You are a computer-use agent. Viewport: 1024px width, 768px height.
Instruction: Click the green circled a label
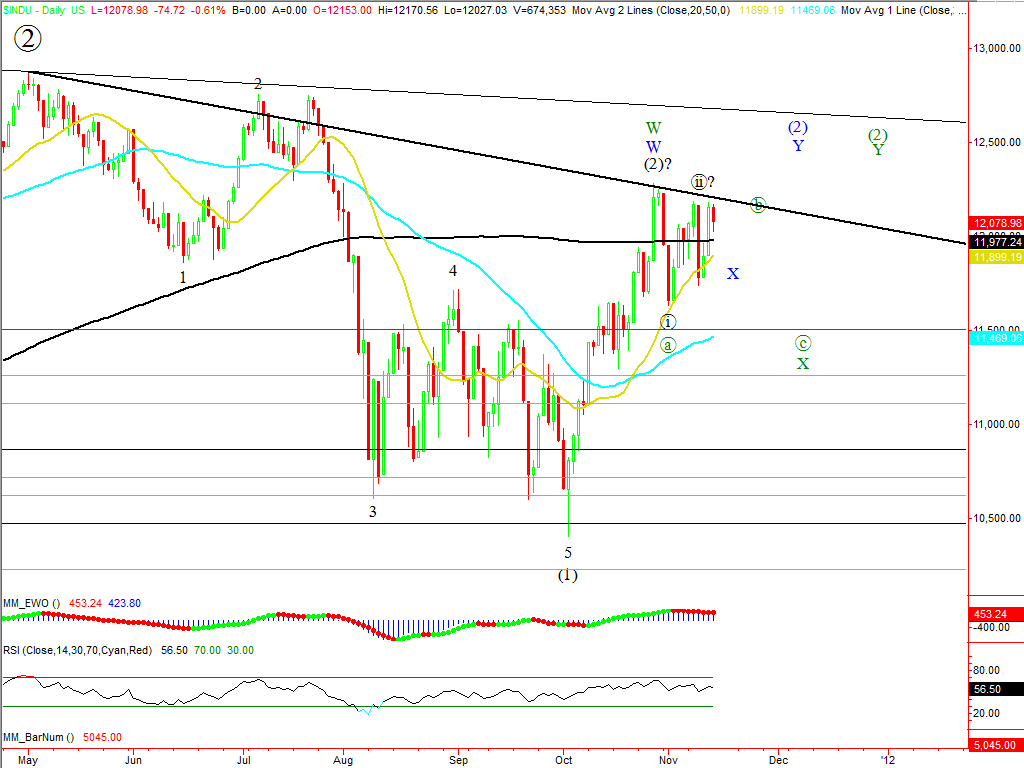click(x=668, y=344)
